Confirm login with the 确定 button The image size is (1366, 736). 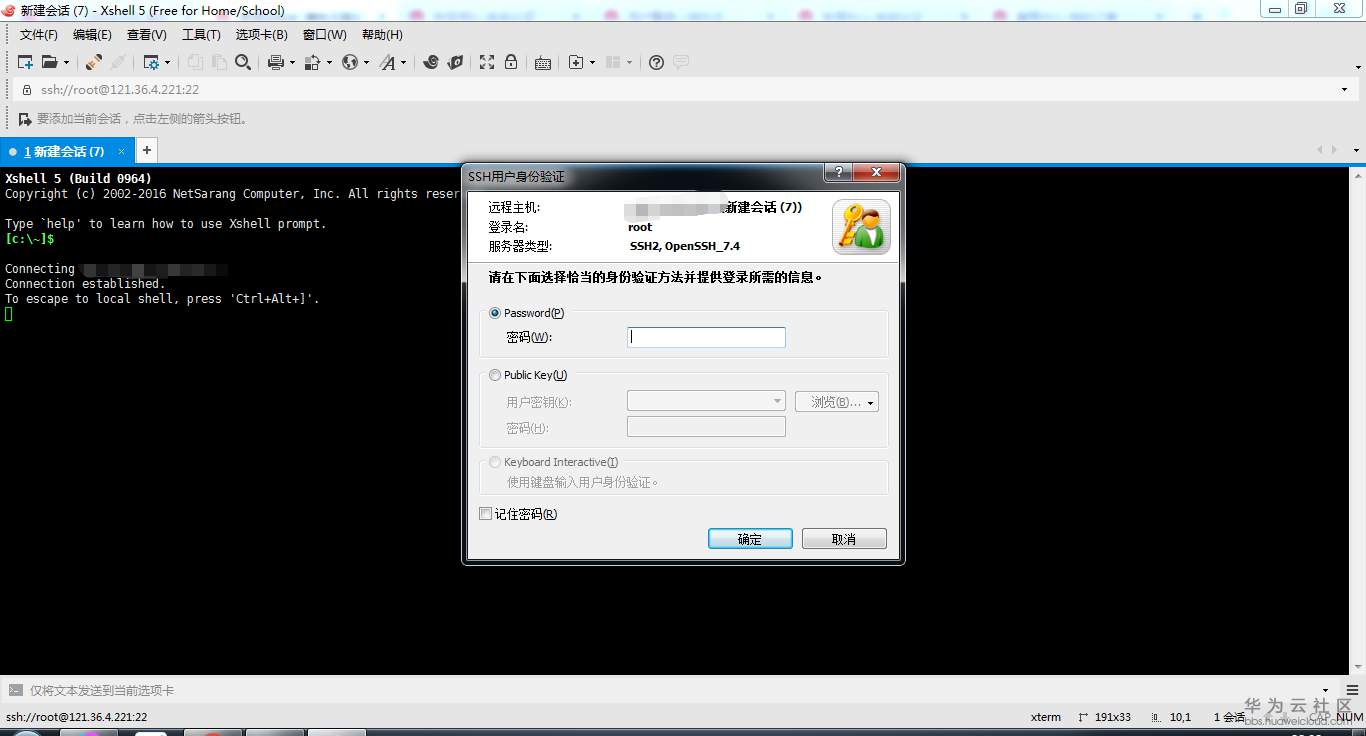click(x=750, y=539)
